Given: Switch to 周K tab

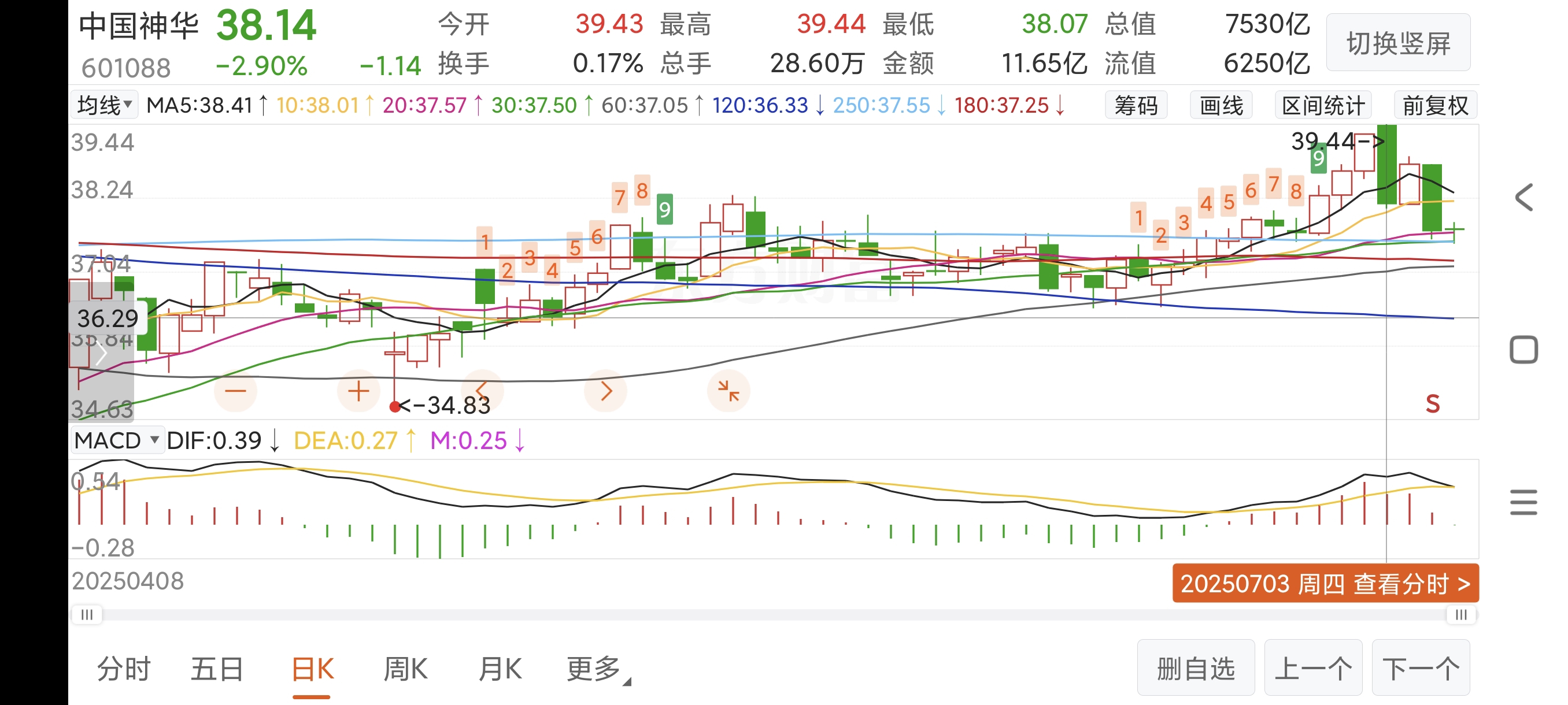Looking at the screenshot, I should tap(405, 669).
